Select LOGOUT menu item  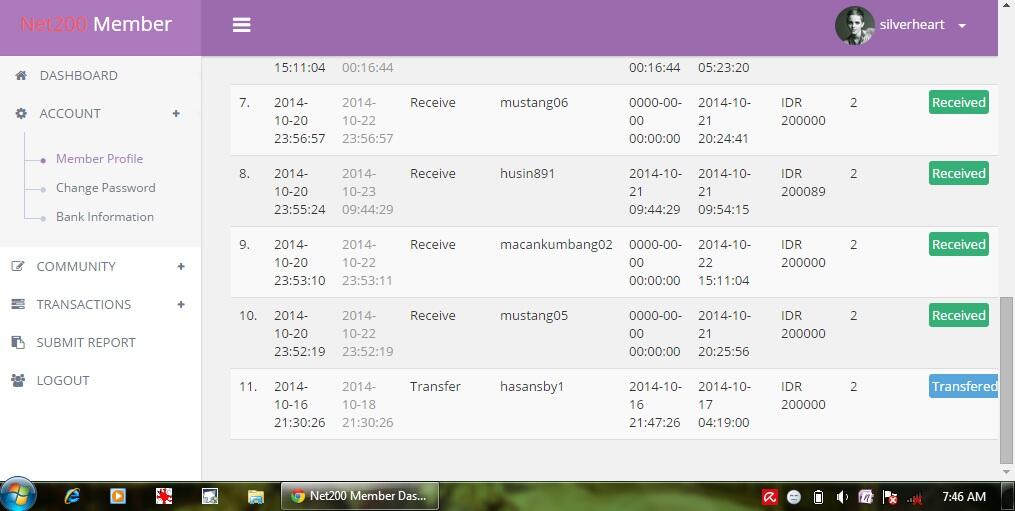[x=63, y=381]
